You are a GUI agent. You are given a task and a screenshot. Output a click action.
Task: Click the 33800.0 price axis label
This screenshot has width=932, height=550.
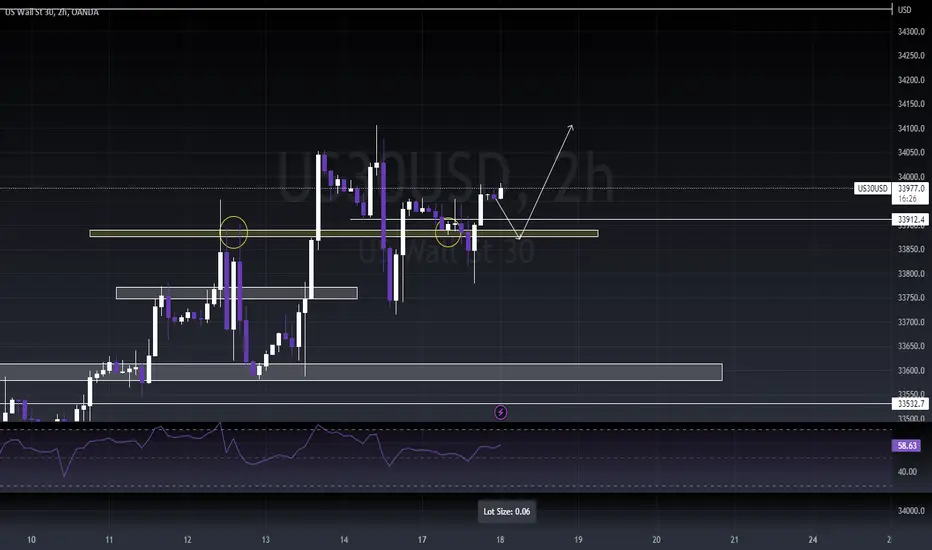[x=911, y=274]
